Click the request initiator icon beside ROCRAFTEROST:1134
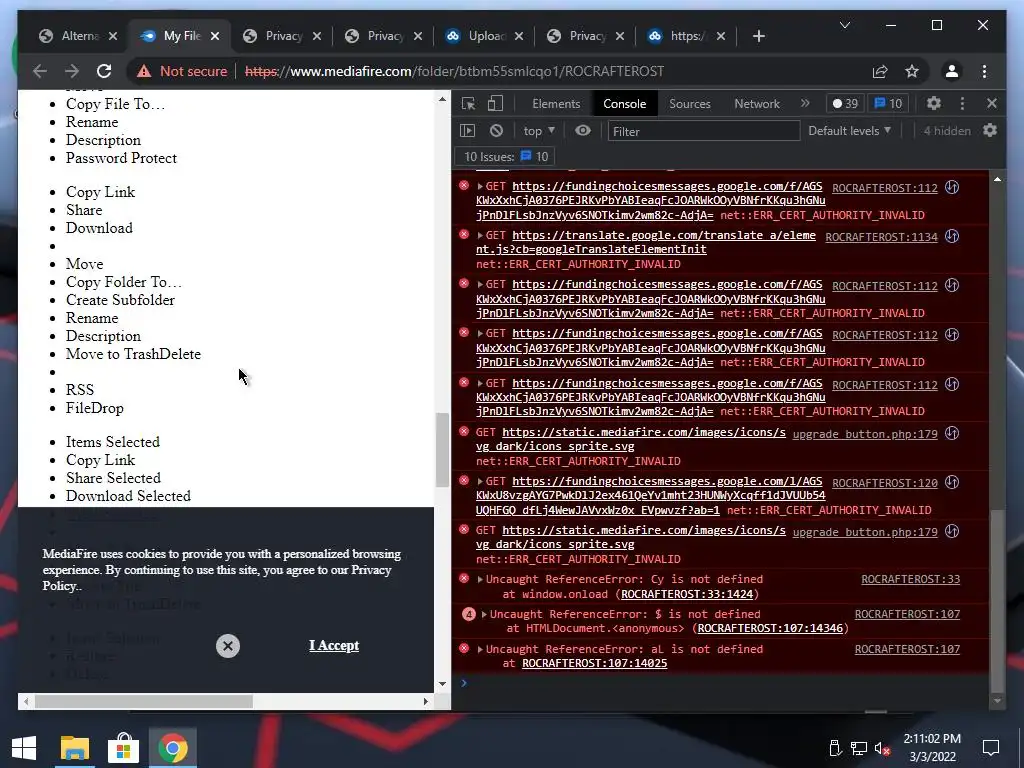This screenshot has height=768, width=1024. click(952, 236)
